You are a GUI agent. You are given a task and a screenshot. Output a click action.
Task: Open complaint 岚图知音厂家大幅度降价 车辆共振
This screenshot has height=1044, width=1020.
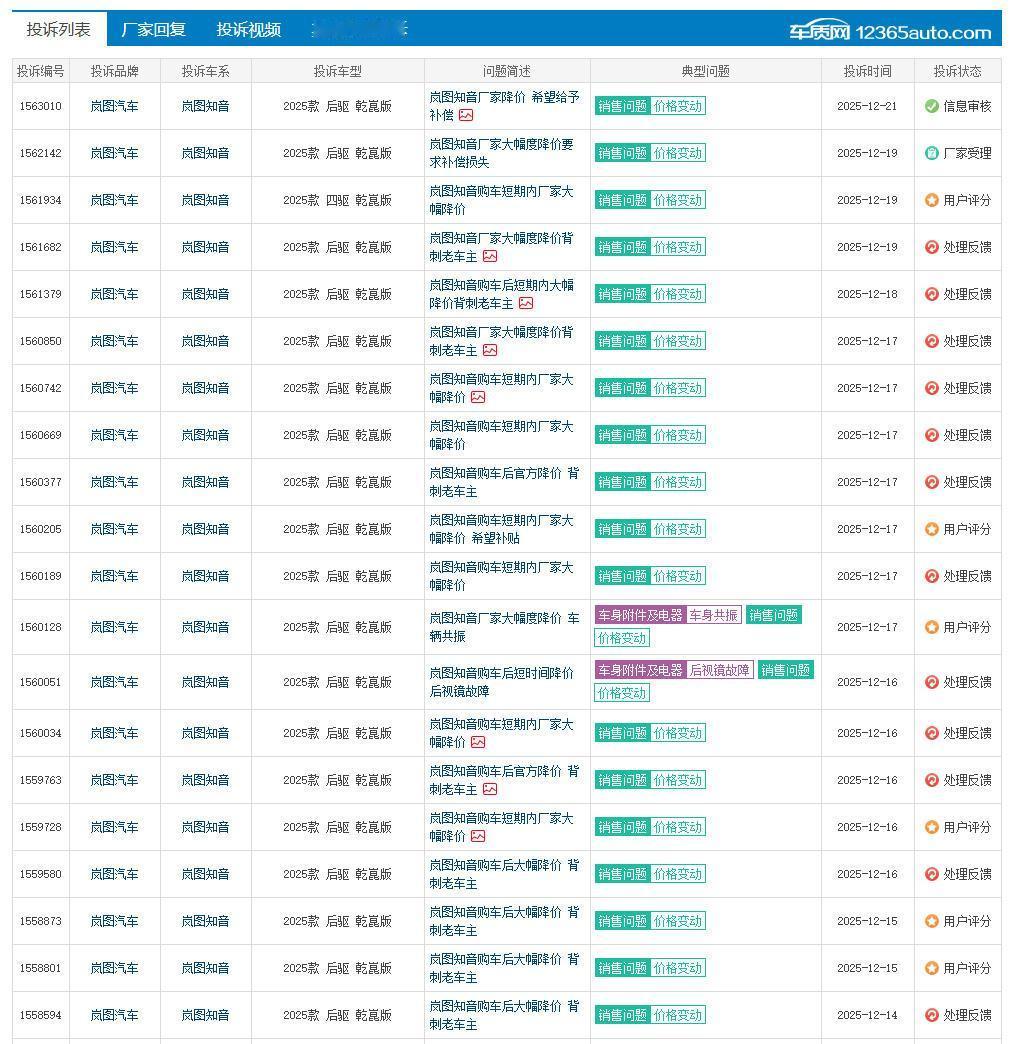[x=504, y=627]
